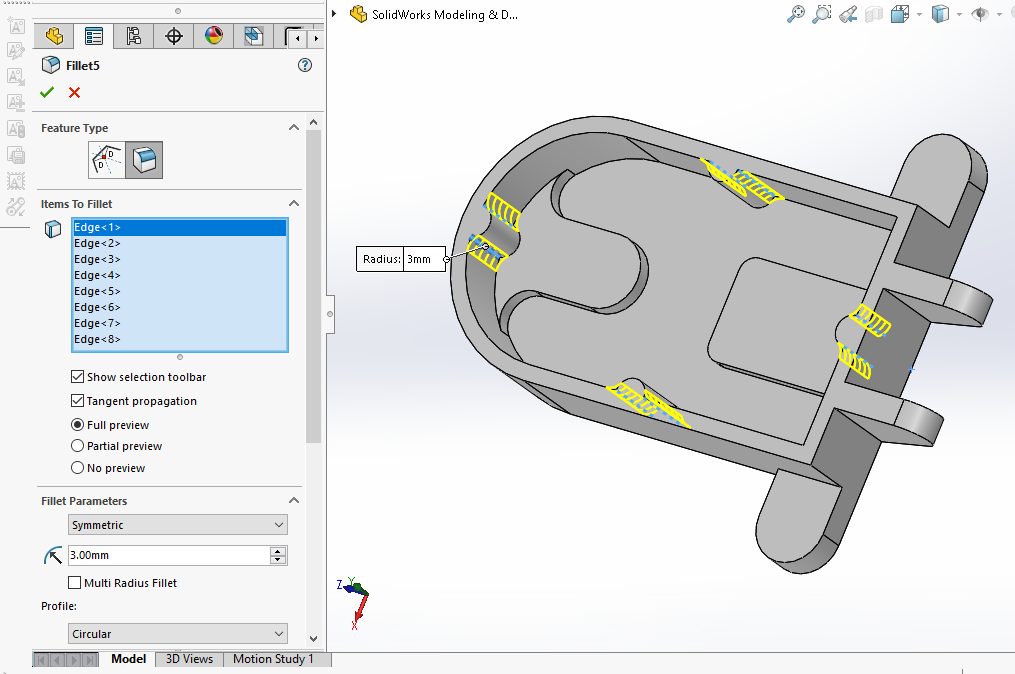Open the Symmetric fillet method dropdown

coord(178,525)
